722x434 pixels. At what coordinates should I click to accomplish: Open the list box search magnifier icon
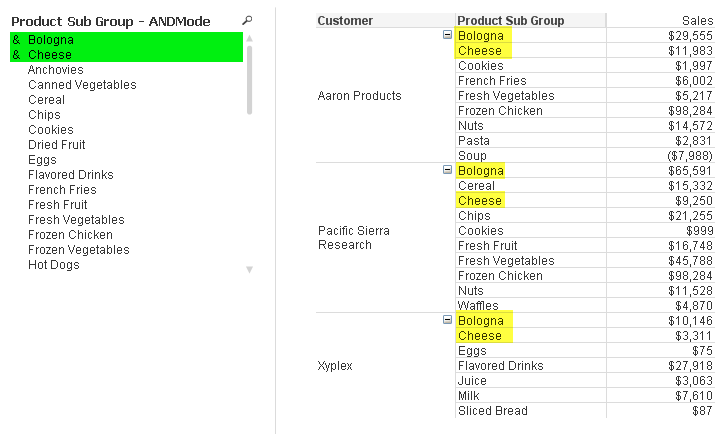[247, 20]
